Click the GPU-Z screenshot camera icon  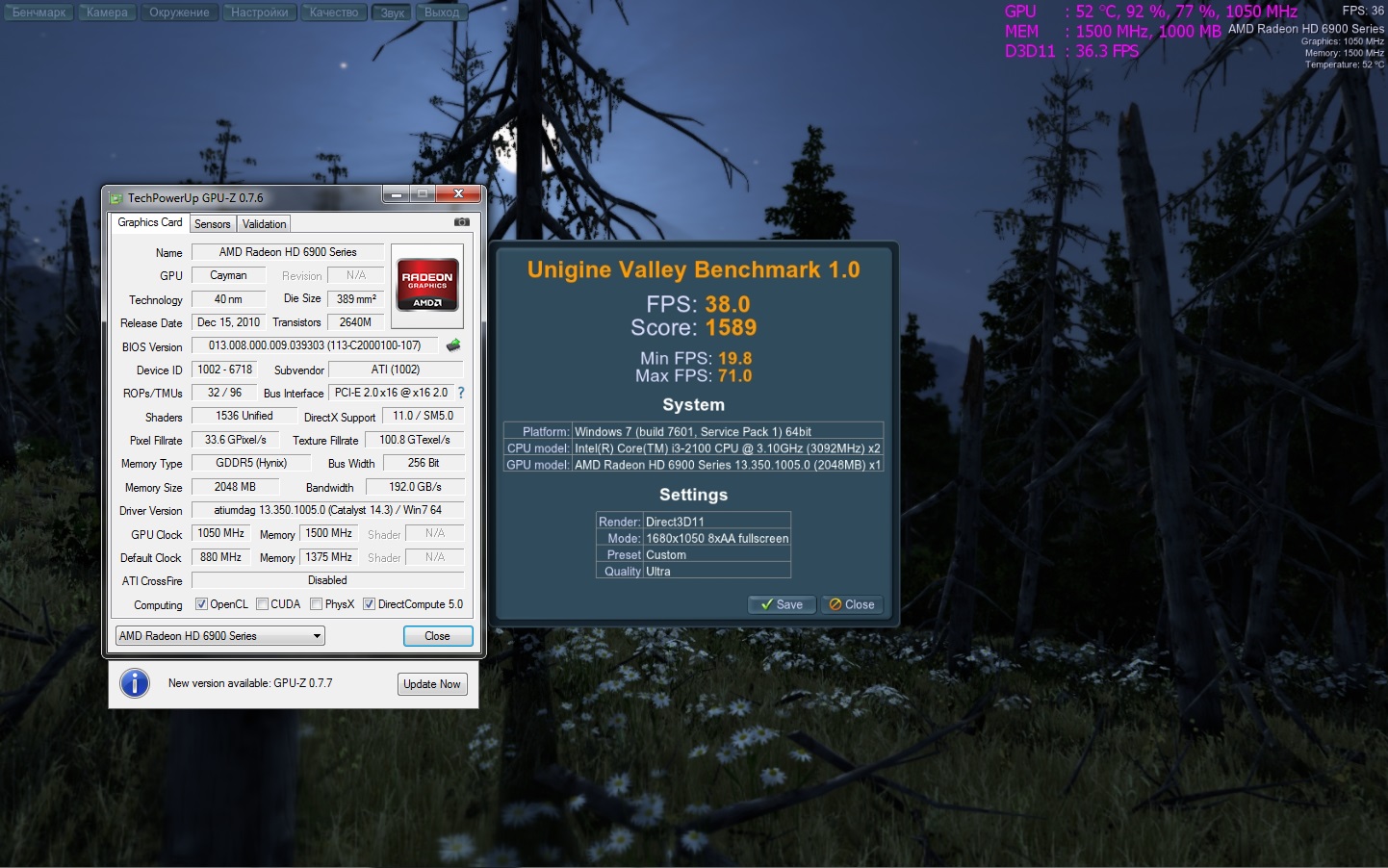click(x=462, y=222)
